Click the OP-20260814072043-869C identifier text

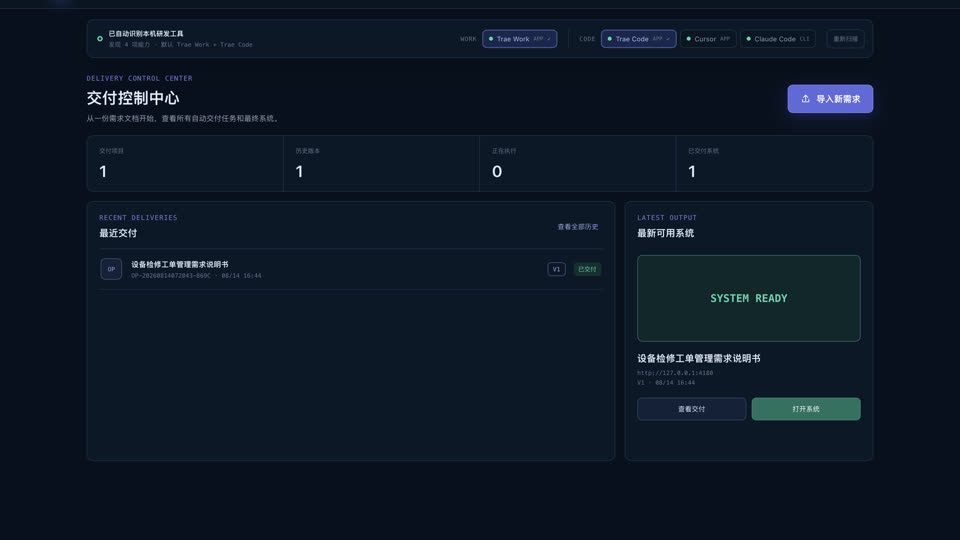pos(171,276)
